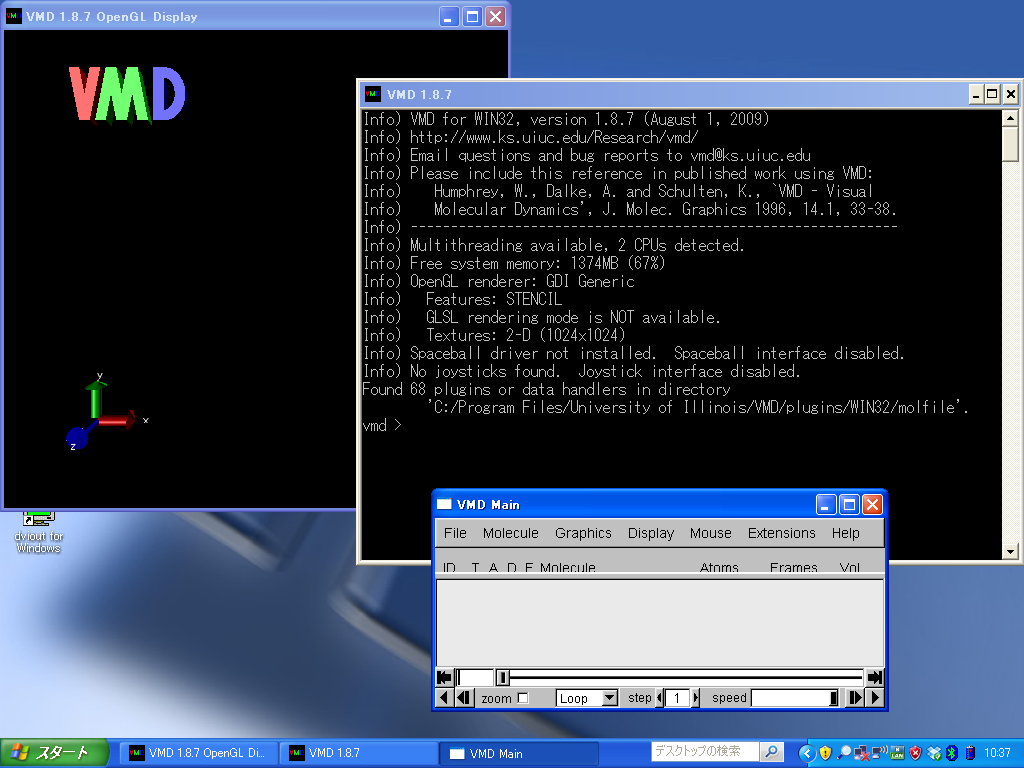Open the Extensions menu
Image resolution: width=1024 pixels, height=768 pixels.
coord(781,533)
